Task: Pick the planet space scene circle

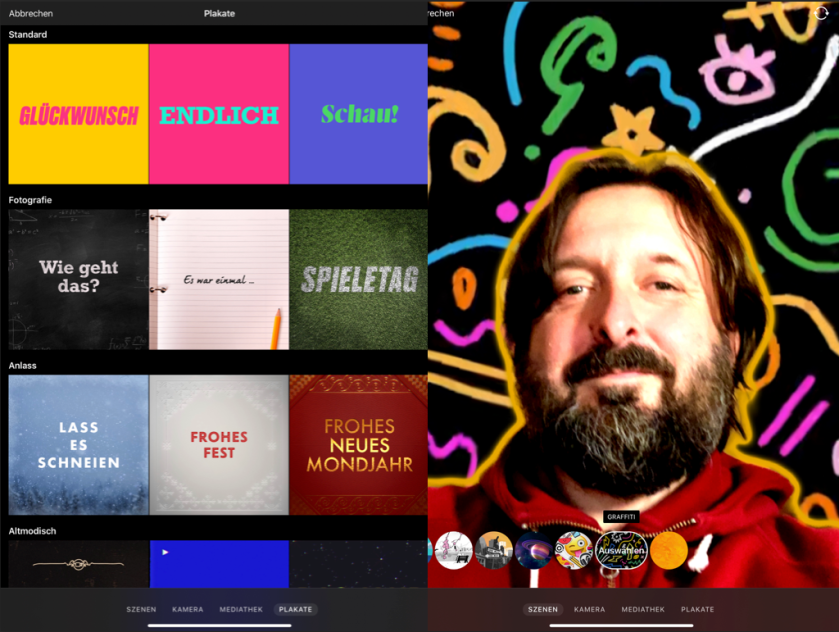Action: [x=534, y=551]
